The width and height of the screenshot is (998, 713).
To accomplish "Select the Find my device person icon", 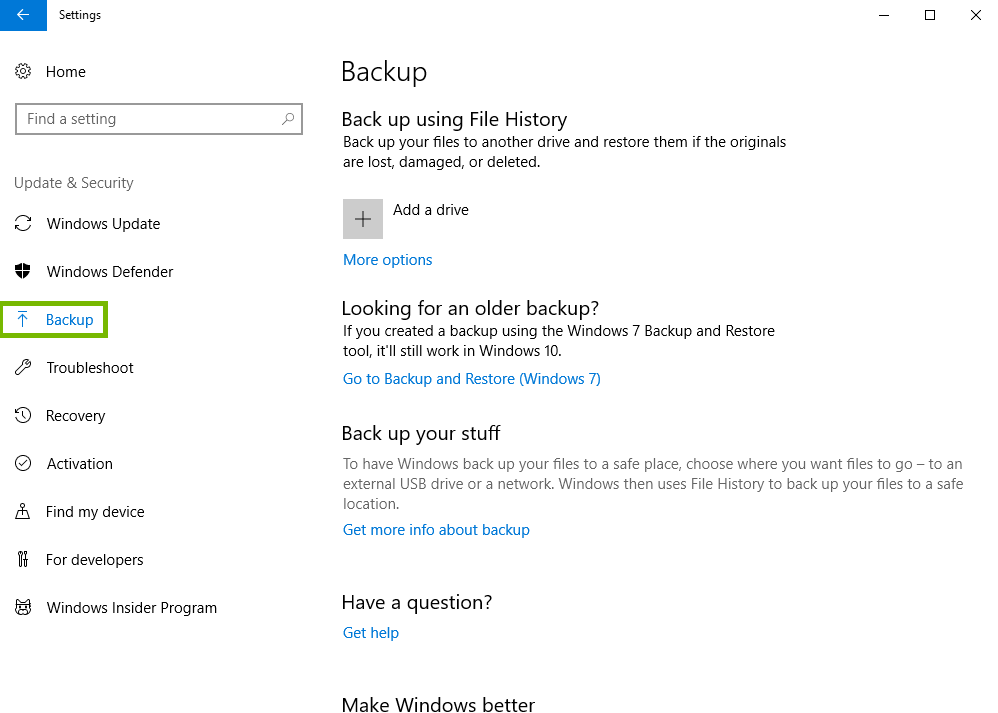I will click(x=23, y=511).
